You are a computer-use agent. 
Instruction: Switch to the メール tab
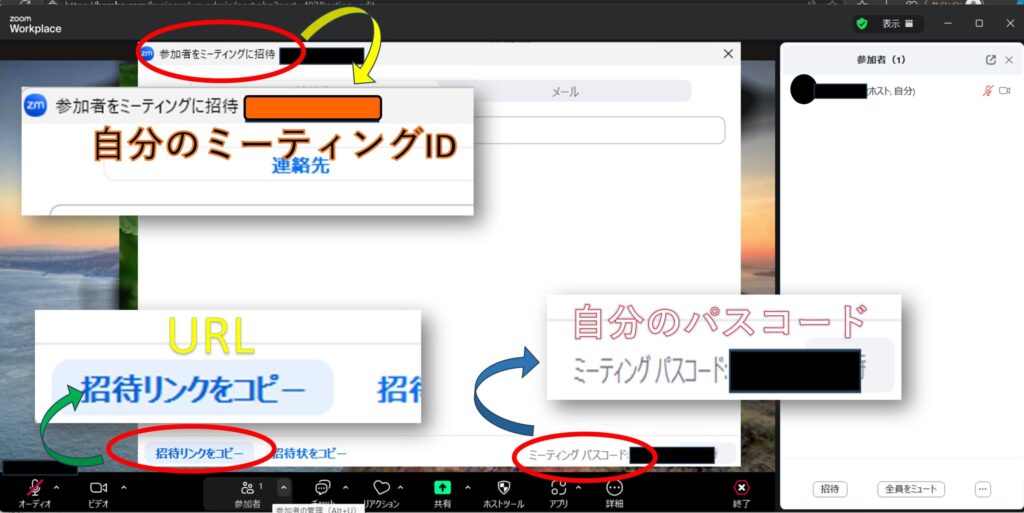565,92
